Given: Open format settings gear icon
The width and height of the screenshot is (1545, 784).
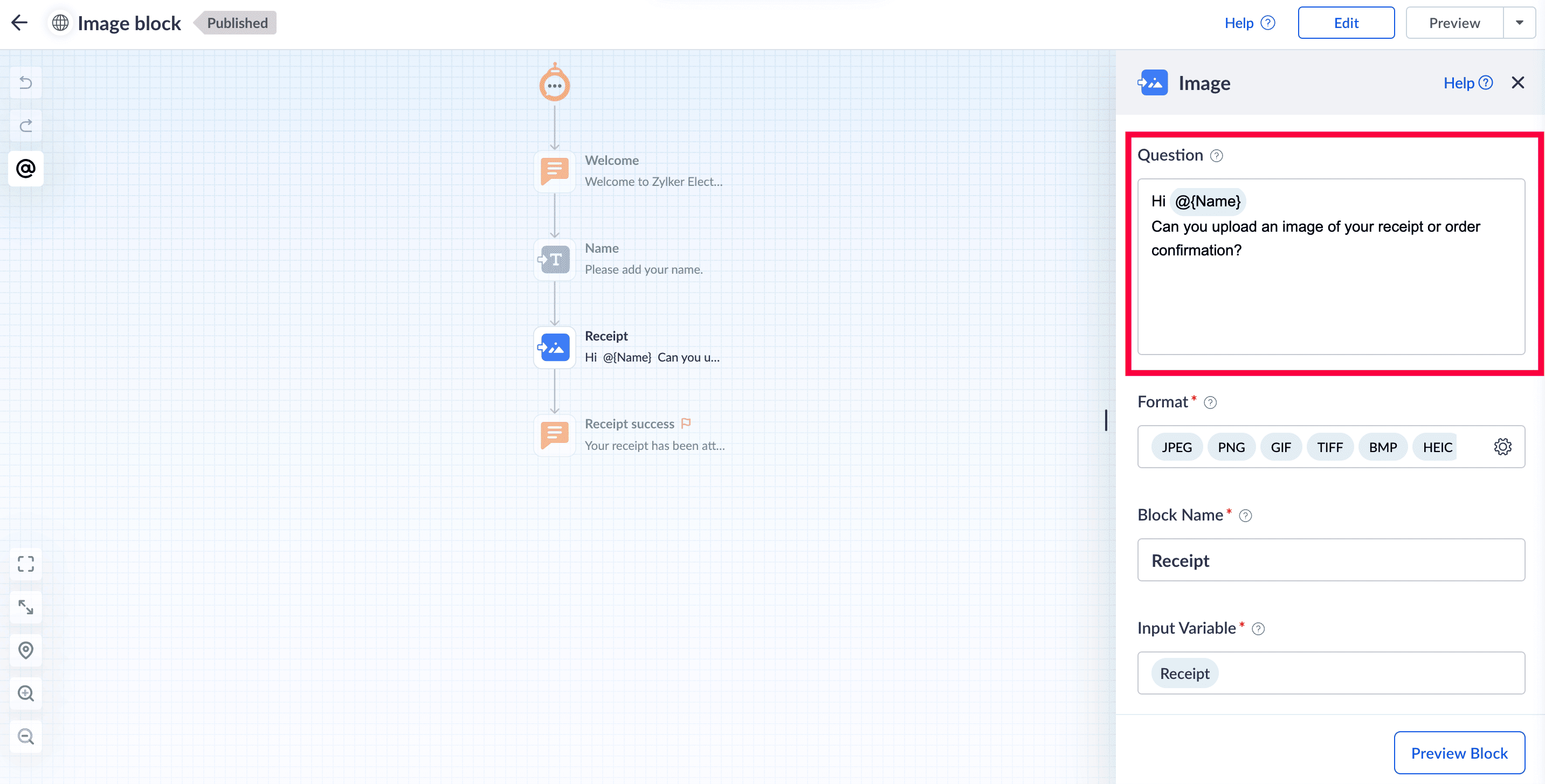Looking at the screenshot, I should click(x=1502, y=447).
